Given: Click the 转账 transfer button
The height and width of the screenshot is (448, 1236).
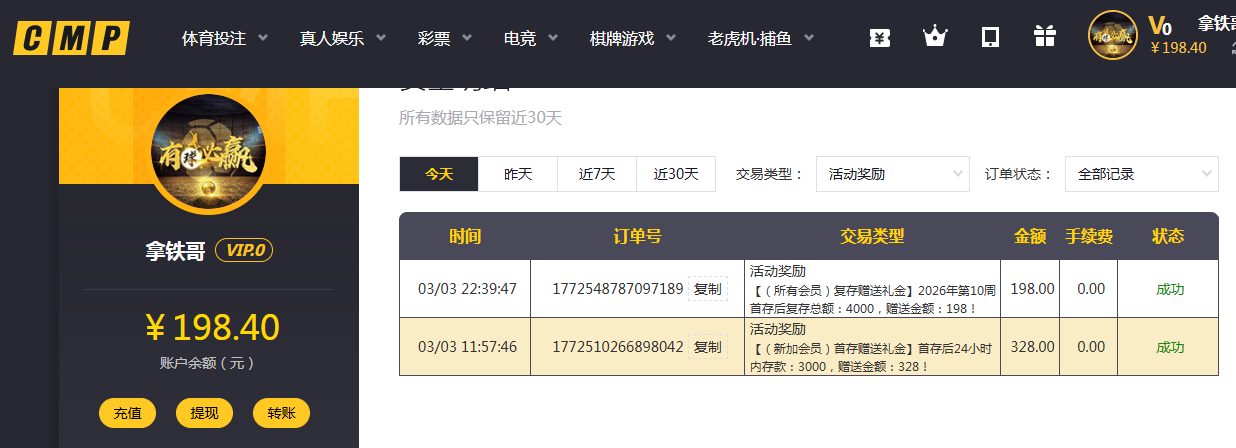Looking at the screenshot, I should 281,413.
